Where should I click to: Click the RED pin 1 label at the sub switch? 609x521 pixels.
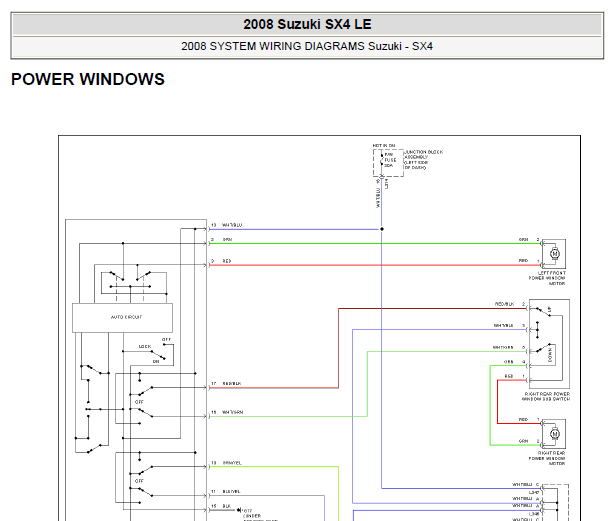coord(515,376)
